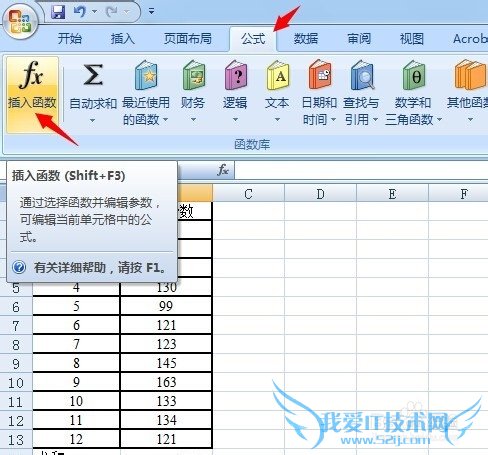Click the 自动求和 sigma icon

[93, 75]
